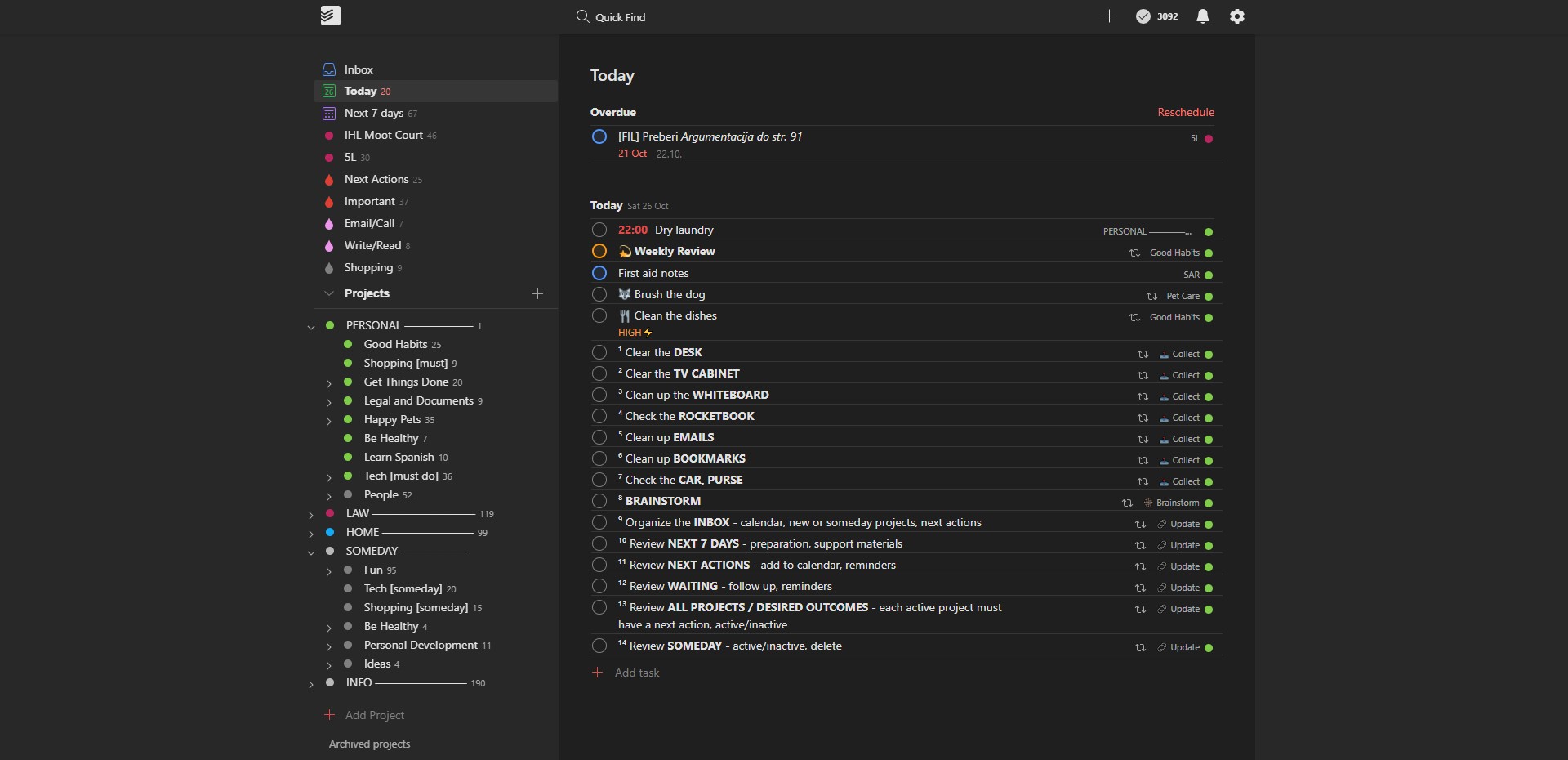1568x760 pixels.
Task: Click recurring icon on Brush the dog task
Action: point(1151,296)
